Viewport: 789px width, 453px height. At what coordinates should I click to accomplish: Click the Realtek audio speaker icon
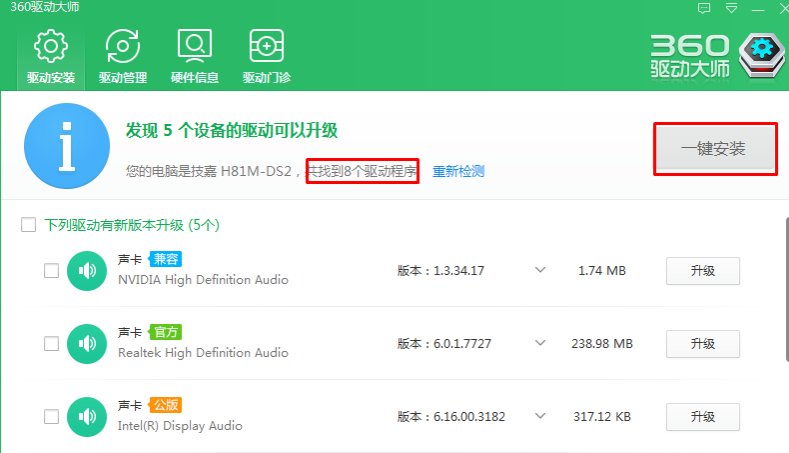(x=86, y=344)
